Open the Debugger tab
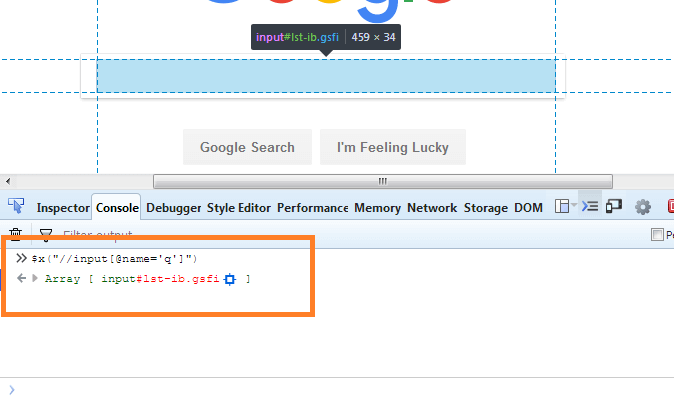Image resolution: width=674 pixels, height=400 pixels. click(x=173, y=208)
